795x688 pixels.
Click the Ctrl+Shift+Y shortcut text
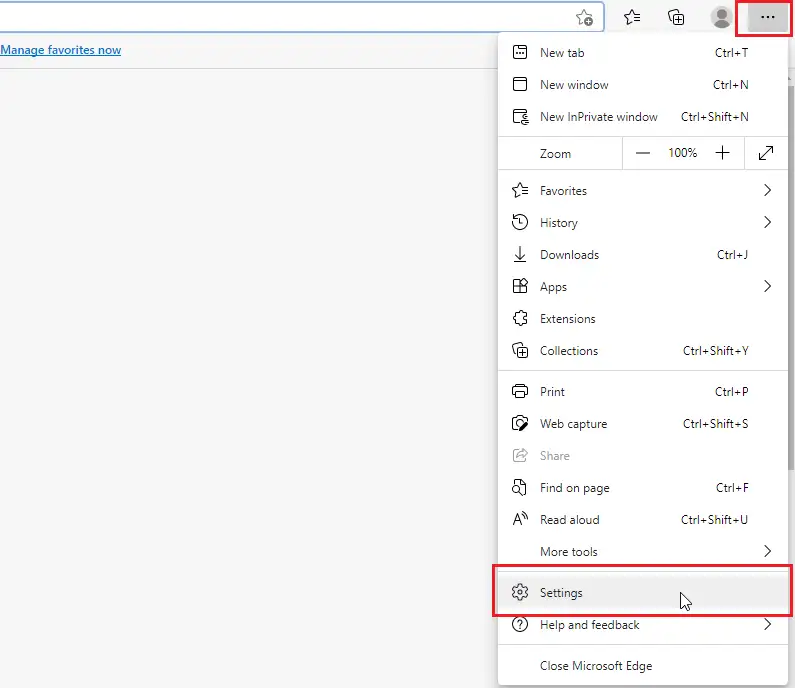[x=715, y=350]
